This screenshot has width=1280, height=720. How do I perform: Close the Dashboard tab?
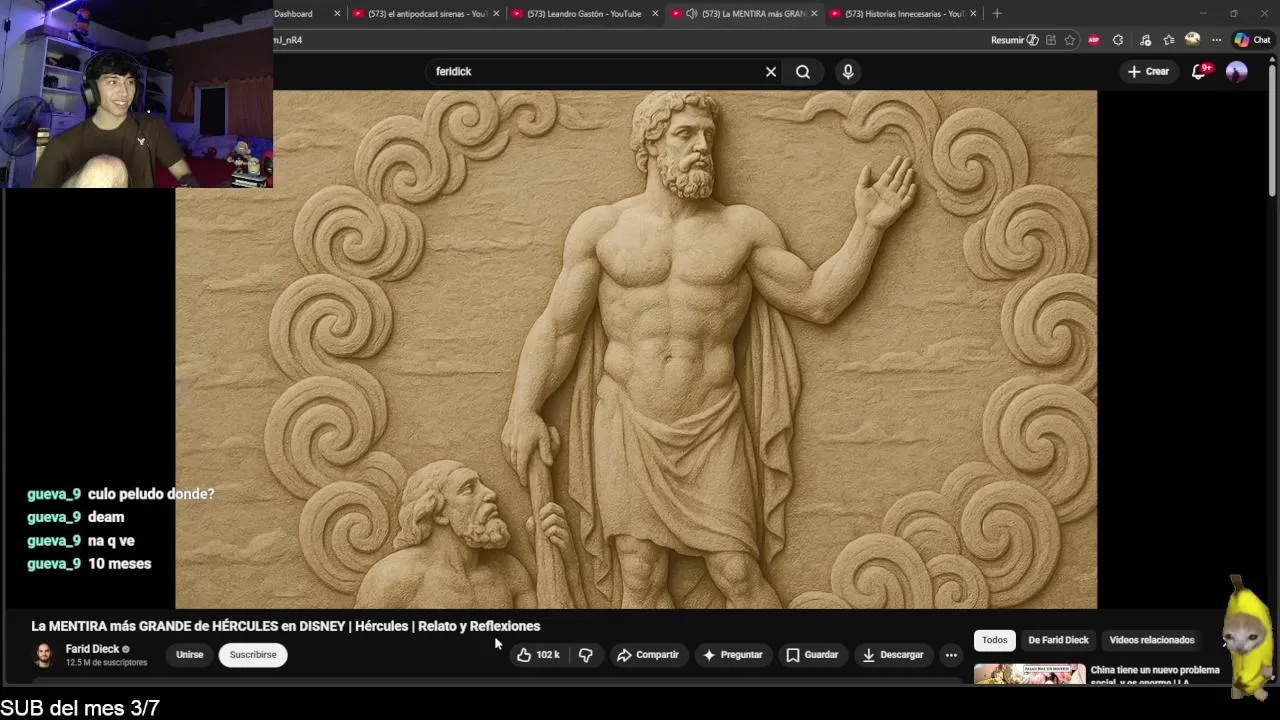337,14
